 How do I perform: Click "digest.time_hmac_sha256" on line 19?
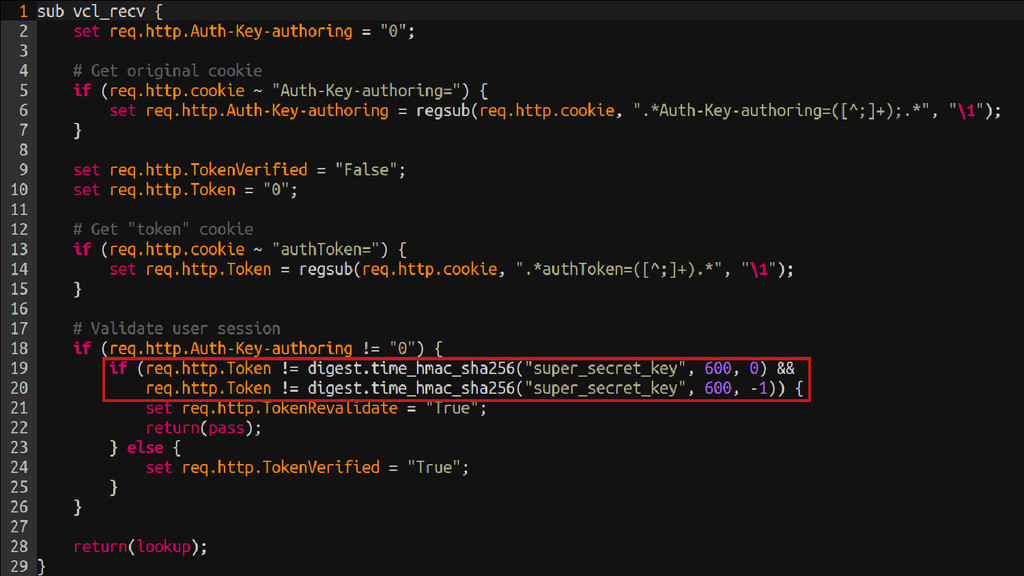click(x=411, y=368)
